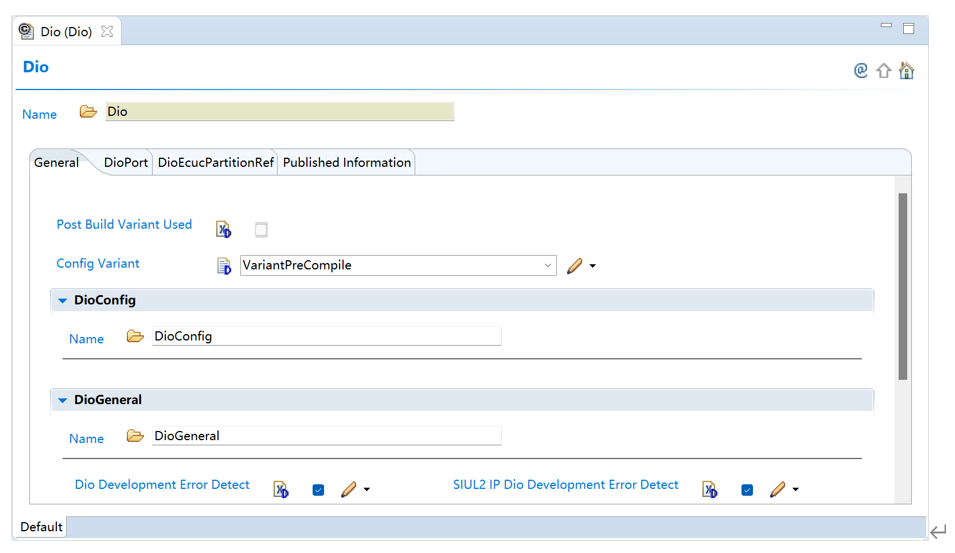This screenshot has width=955, height=553.
Task: Uncheck Dio Development Error Detect checkbox
Action: (318, 490)
